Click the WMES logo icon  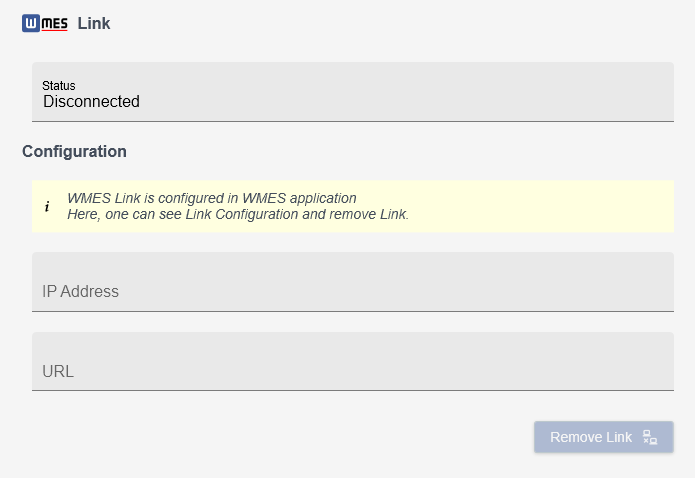click(45, 23)
